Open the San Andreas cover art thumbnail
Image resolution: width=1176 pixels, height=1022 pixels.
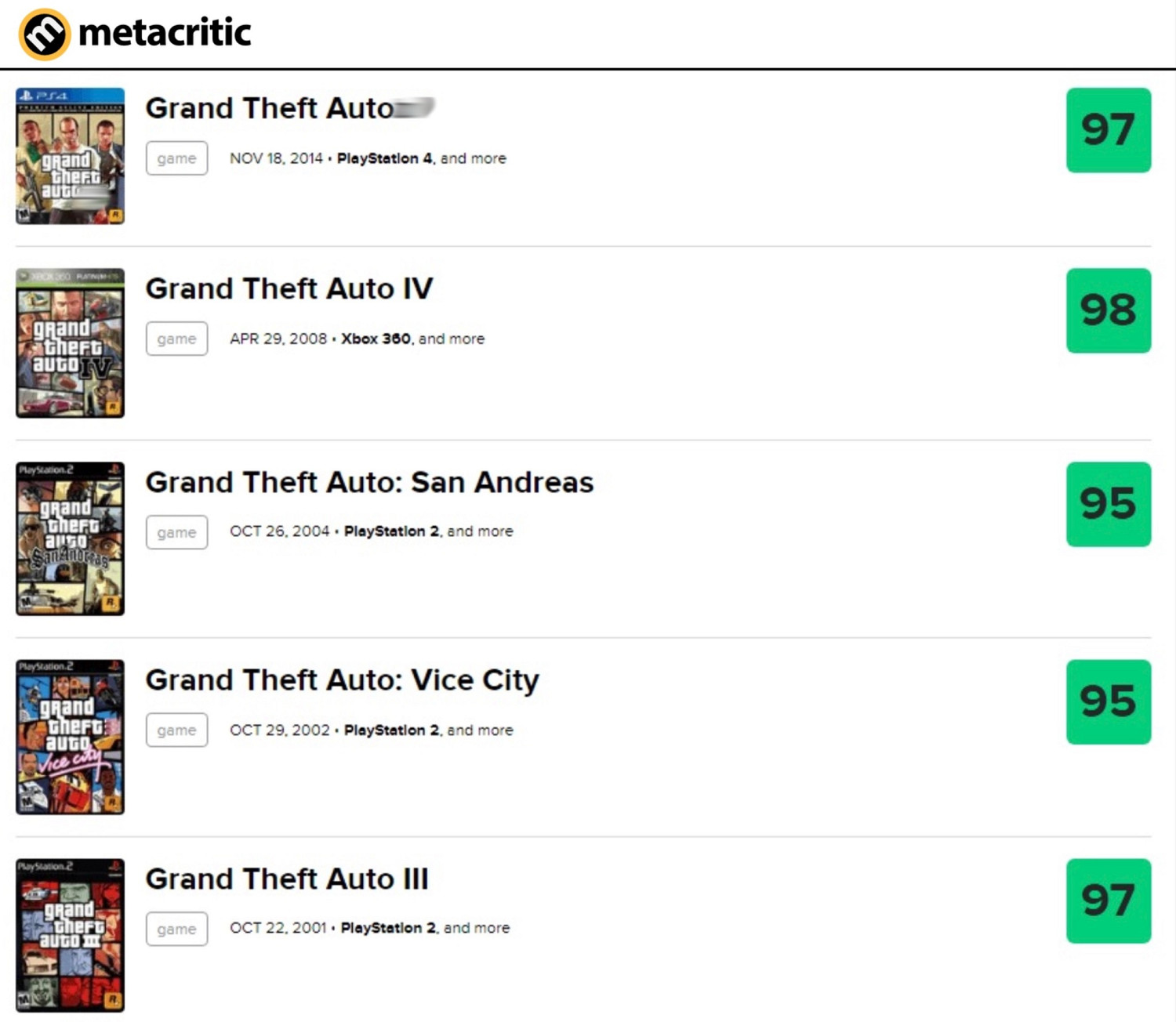click(70, 538)
